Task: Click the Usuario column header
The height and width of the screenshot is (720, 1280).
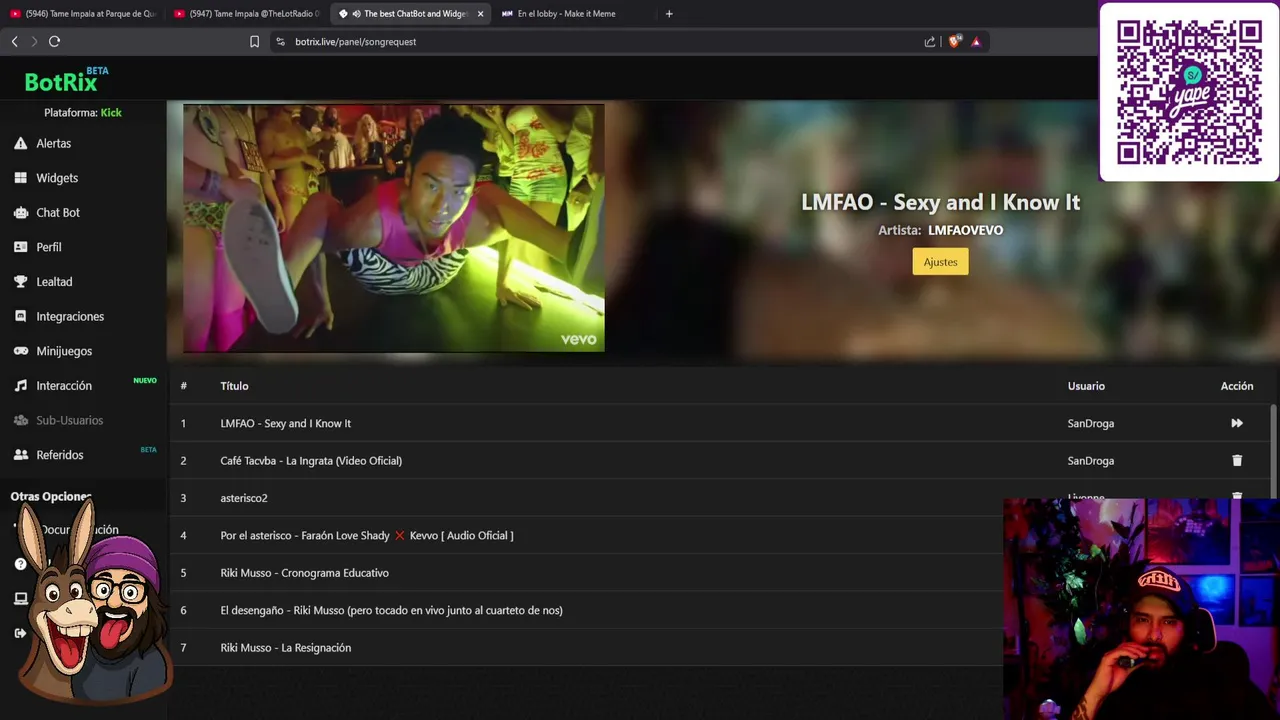Action: click(x=1086, y=386)
